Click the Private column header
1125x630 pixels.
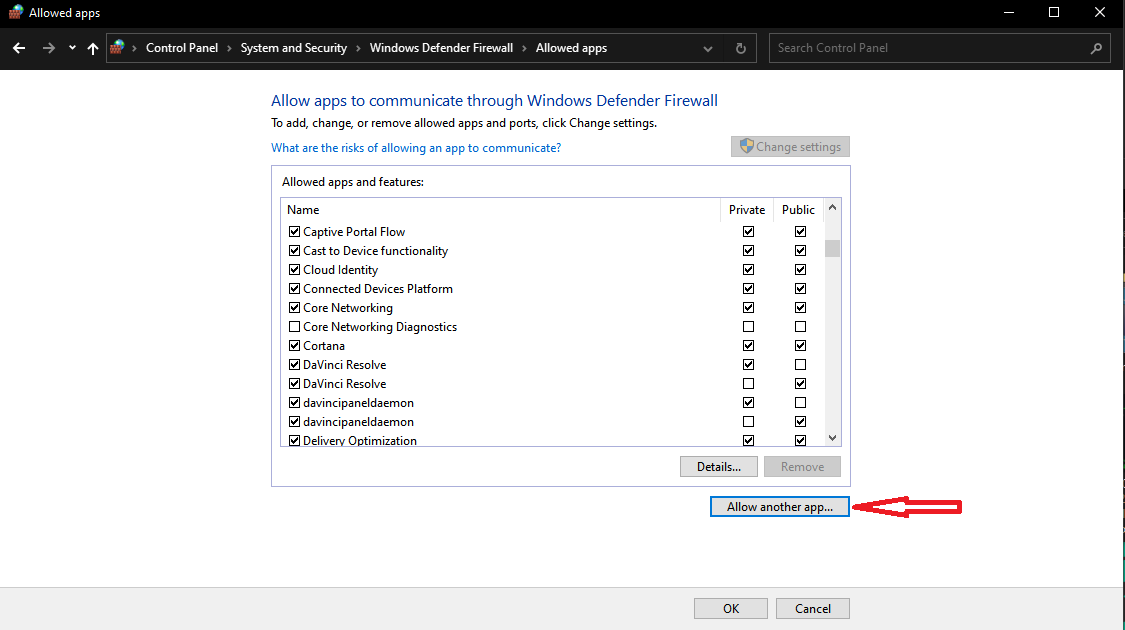pos(747,210)
